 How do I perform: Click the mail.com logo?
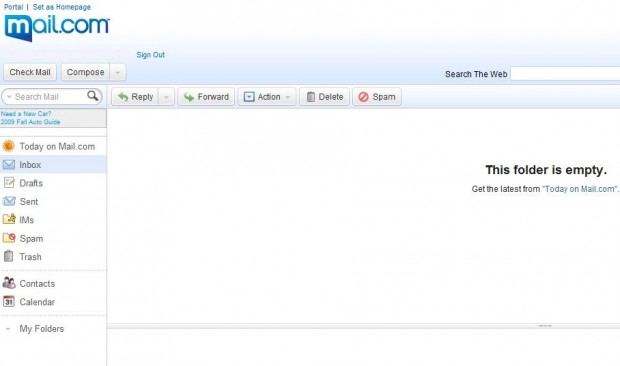coord(57,27)
